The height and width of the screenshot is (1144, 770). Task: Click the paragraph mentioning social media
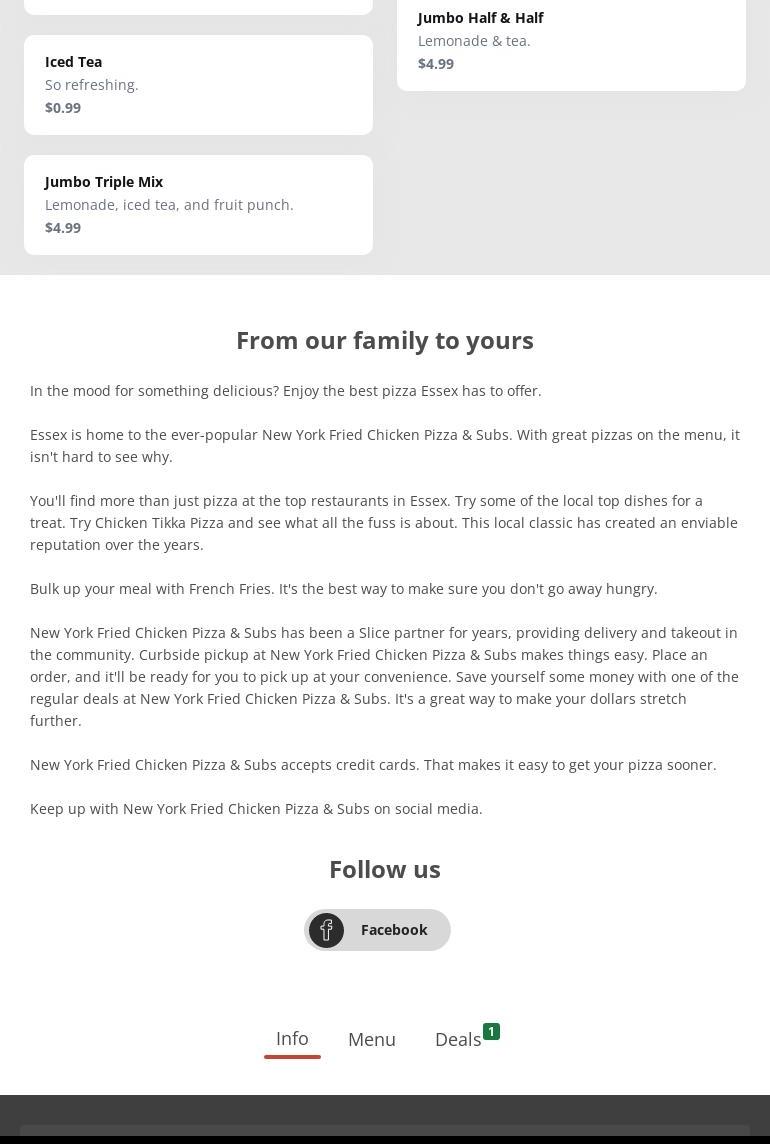(256, 809)
